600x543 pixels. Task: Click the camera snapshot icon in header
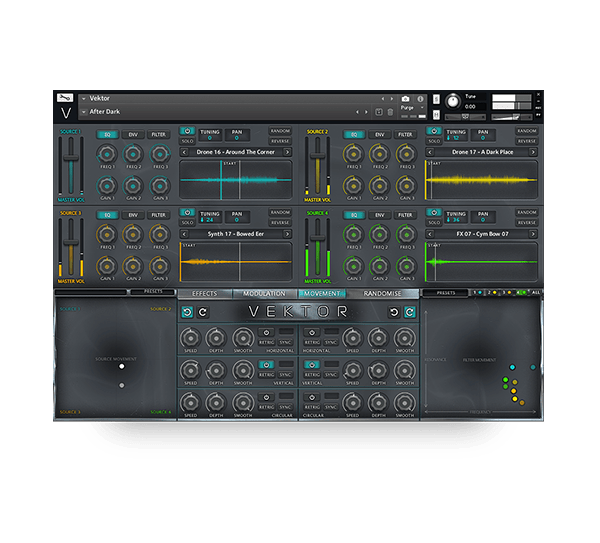point(405,99)
